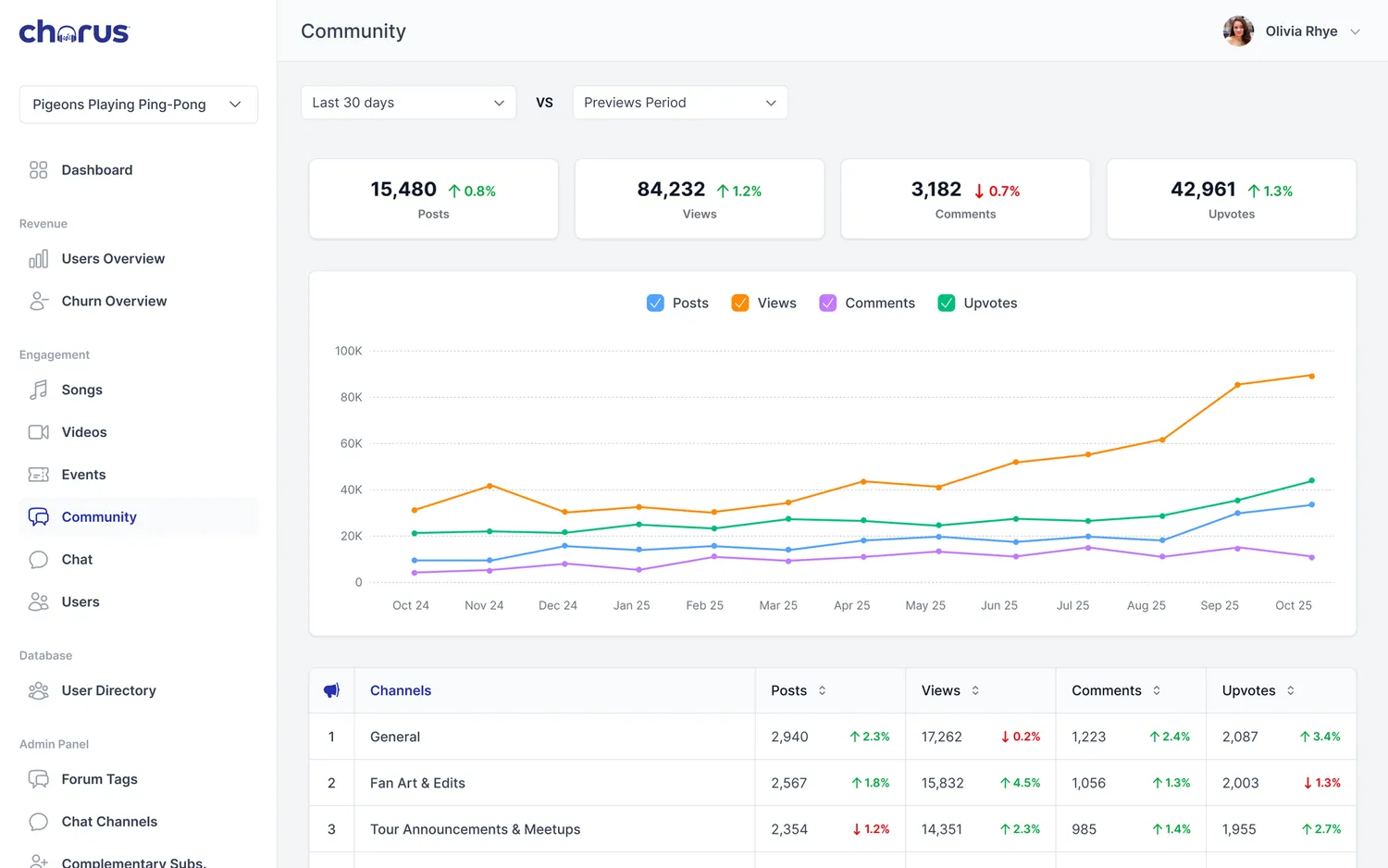1388x868 pixels.
Task: Expand the user menu chevron beside Olivia Rhye
Action: (1355, 31)
